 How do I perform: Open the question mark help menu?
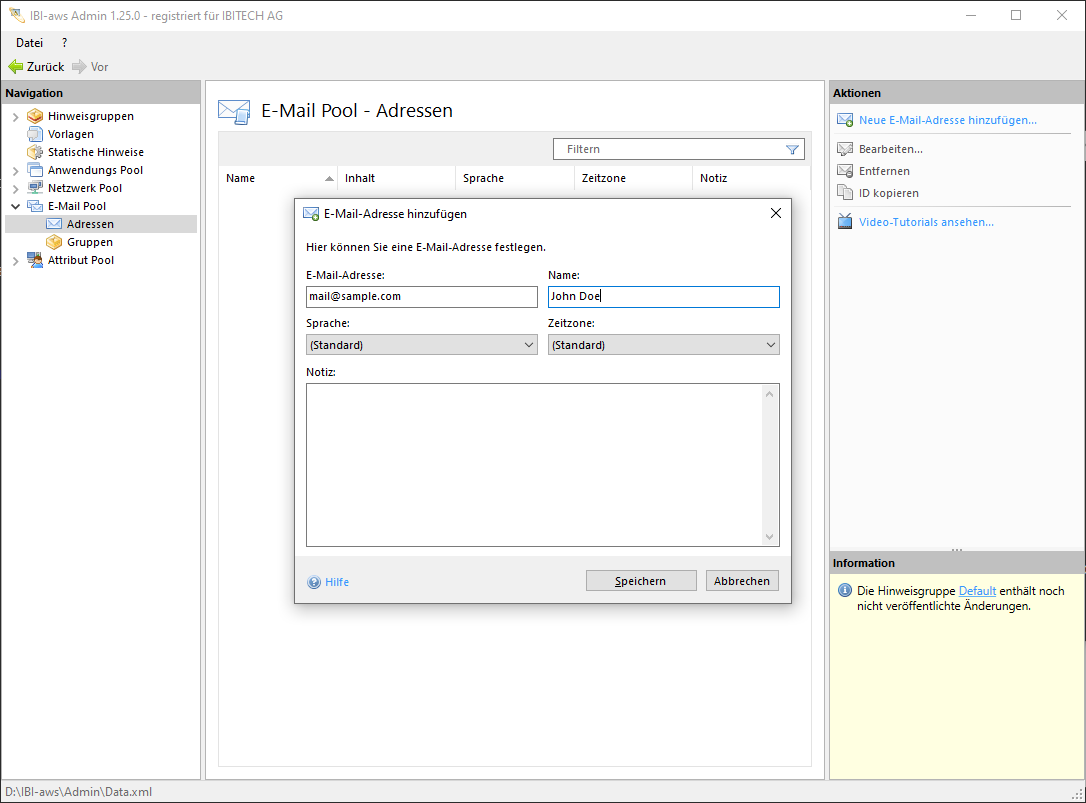65,43
